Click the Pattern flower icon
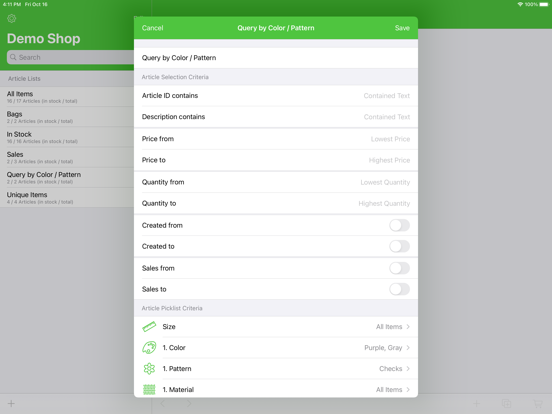 (149, 369)
